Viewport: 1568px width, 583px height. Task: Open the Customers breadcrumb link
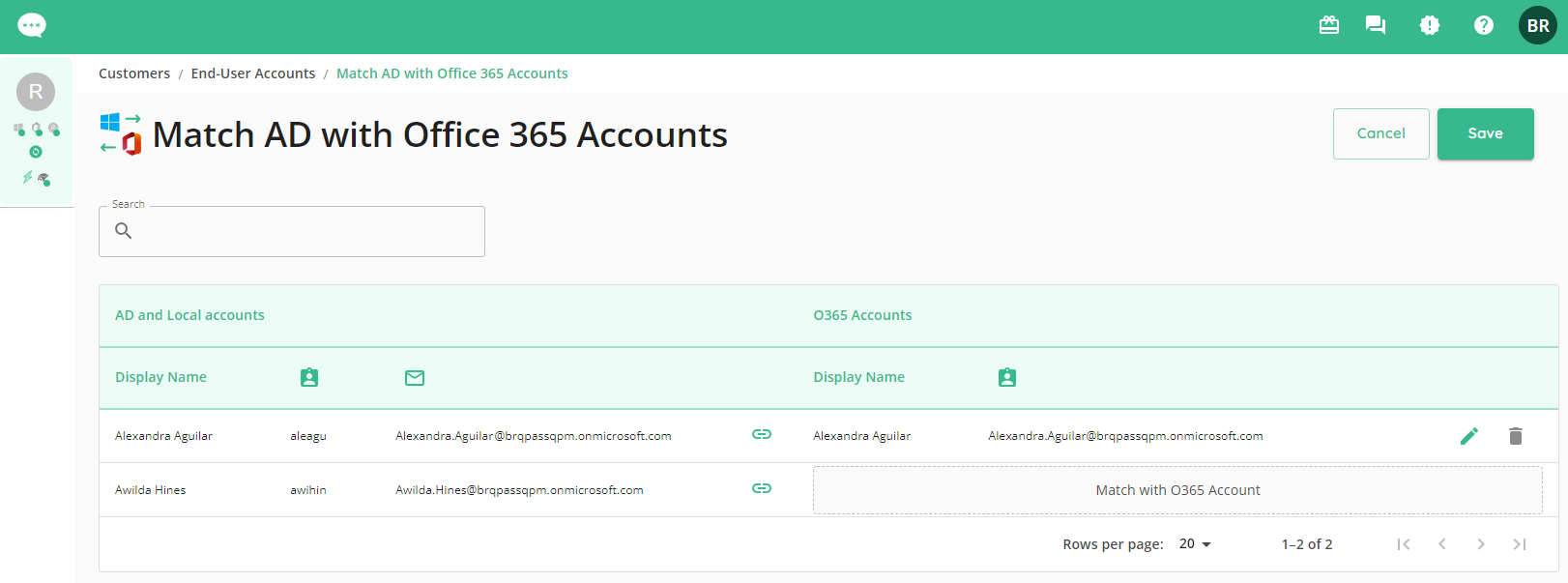(x=134, y=73)
